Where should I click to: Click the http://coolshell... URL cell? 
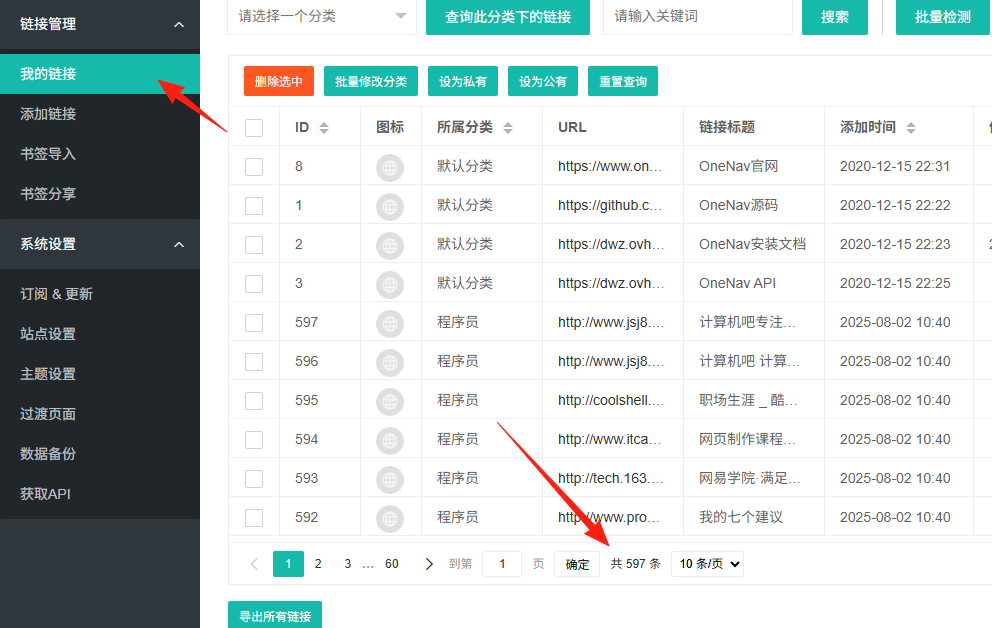point(611,400)
